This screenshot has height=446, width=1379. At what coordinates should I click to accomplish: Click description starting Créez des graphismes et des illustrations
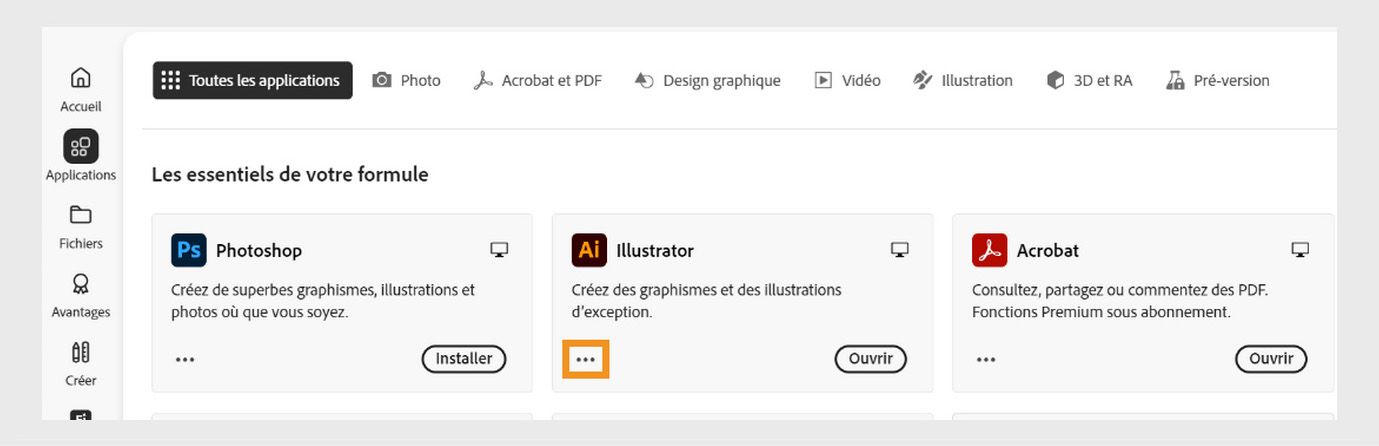pyautogui.click(x=707, y=301)
